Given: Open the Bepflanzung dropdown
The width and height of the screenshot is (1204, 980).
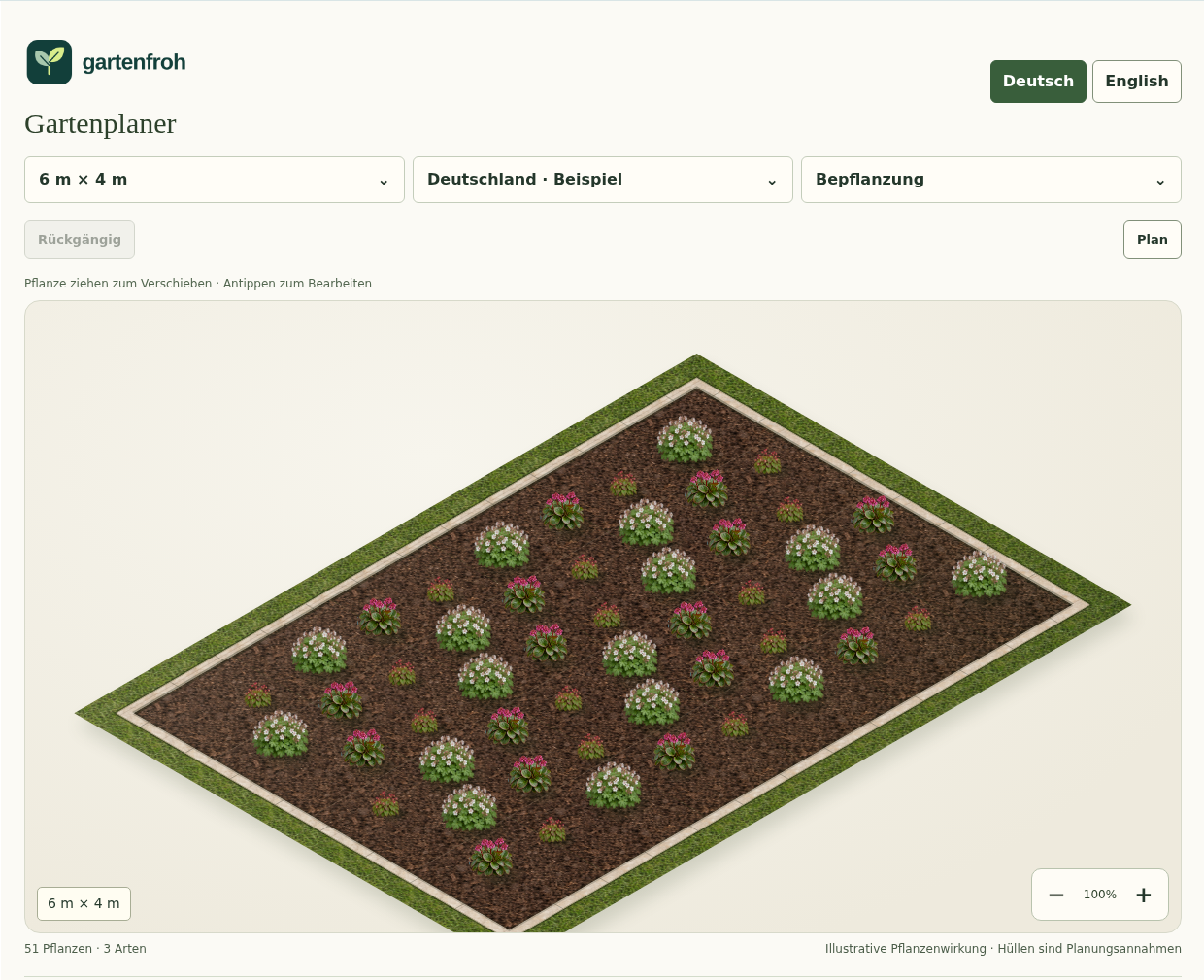Looking at the screenshot, I should [991, 180].
